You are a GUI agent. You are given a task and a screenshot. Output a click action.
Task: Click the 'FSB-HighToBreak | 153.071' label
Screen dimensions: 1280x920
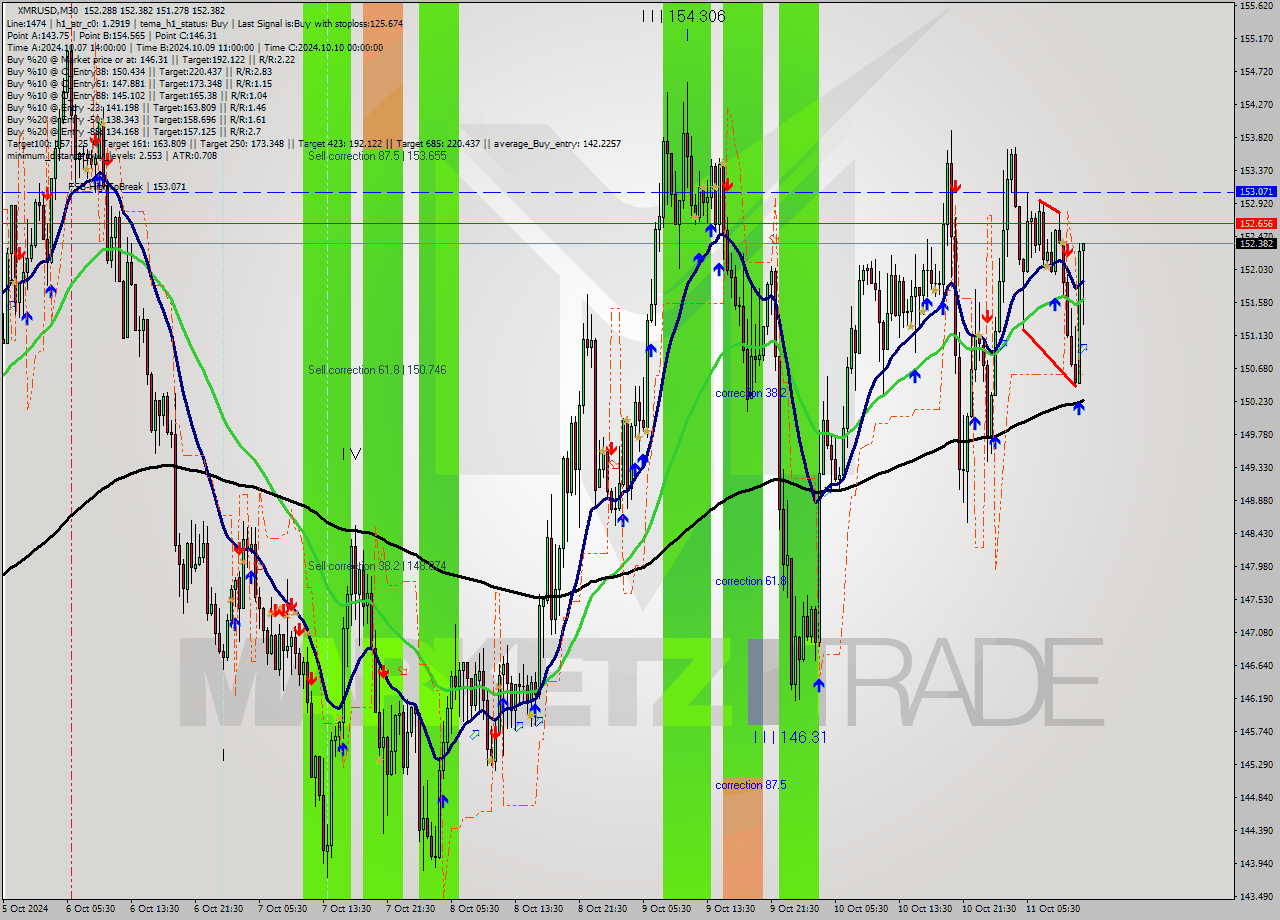click(127, 187)
